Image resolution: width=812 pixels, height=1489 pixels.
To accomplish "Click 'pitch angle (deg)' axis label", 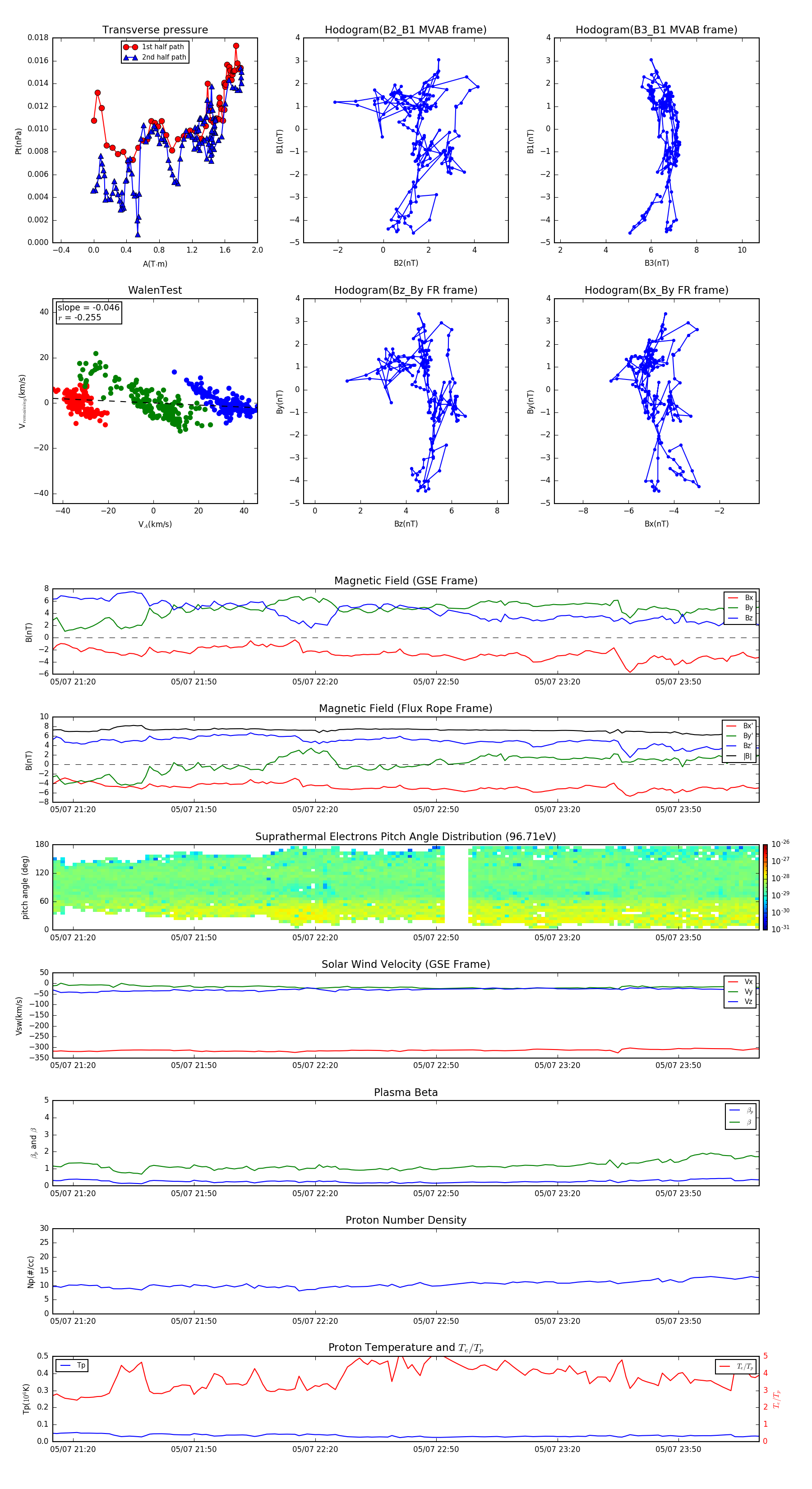I will [x=25, y=887].
